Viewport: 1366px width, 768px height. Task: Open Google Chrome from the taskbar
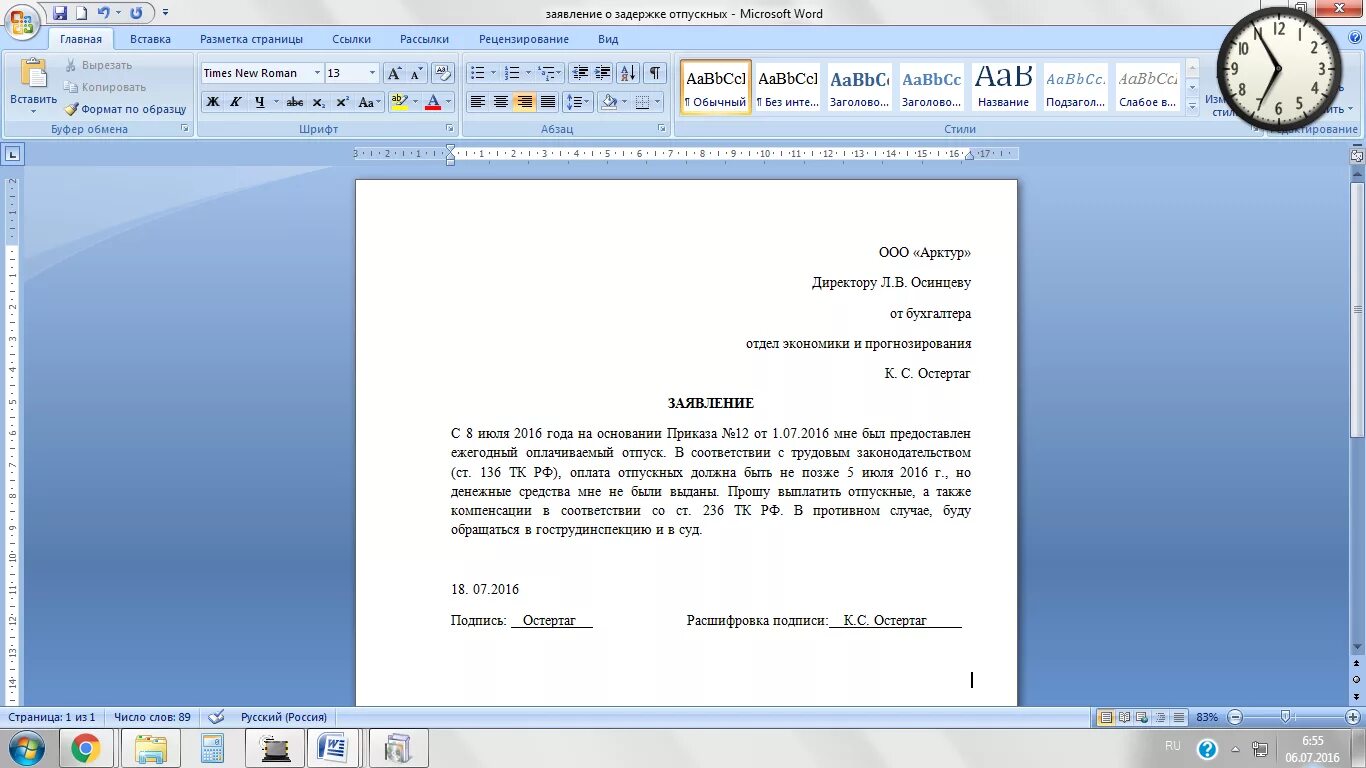coord(85,748)
